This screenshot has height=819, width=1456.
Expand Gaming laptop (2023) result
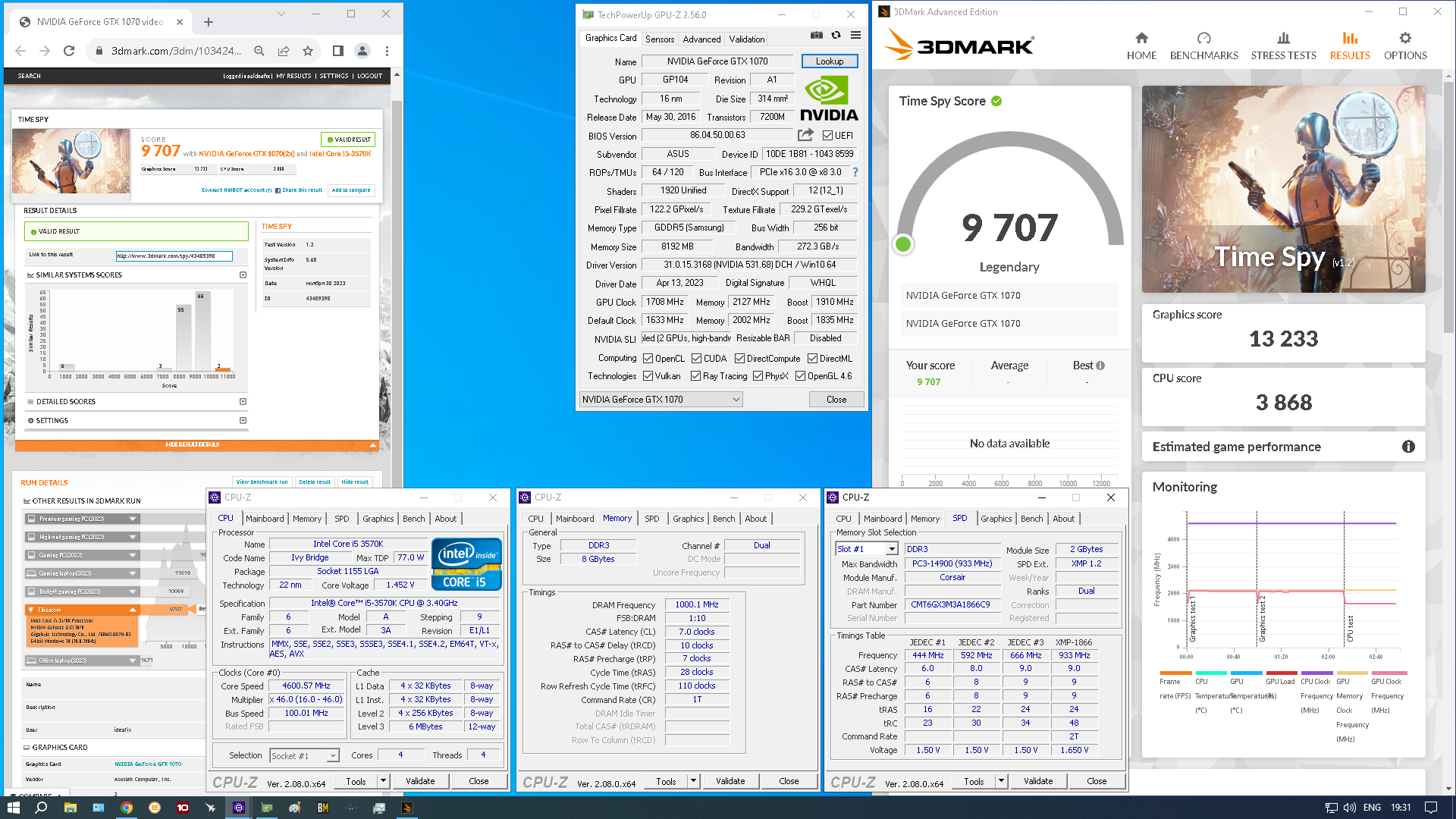(82, 573)
